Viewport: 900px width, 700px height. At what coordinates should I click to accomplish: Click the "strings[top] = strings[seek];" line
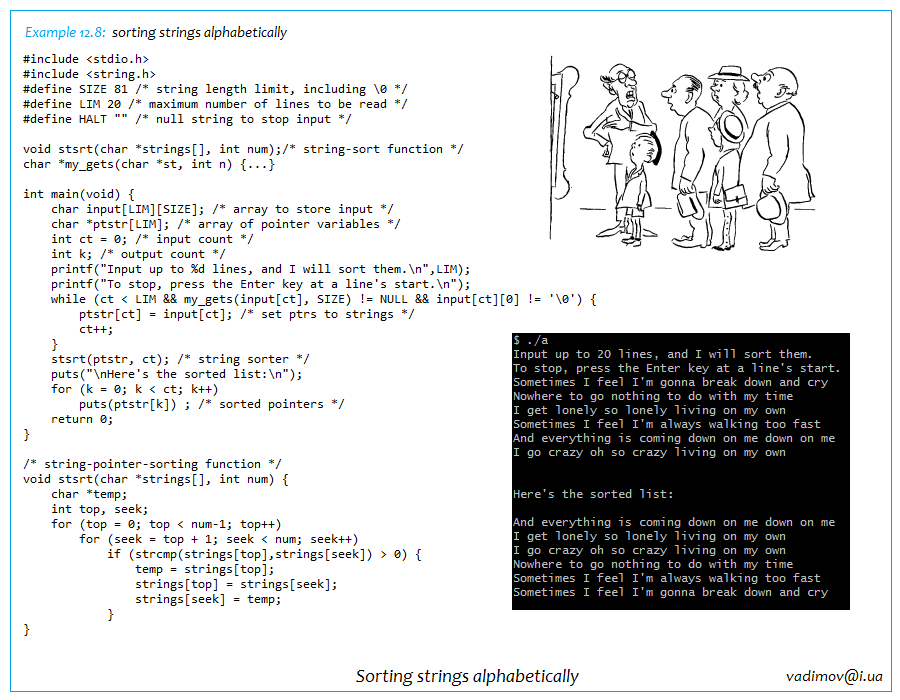coord(236,584)
